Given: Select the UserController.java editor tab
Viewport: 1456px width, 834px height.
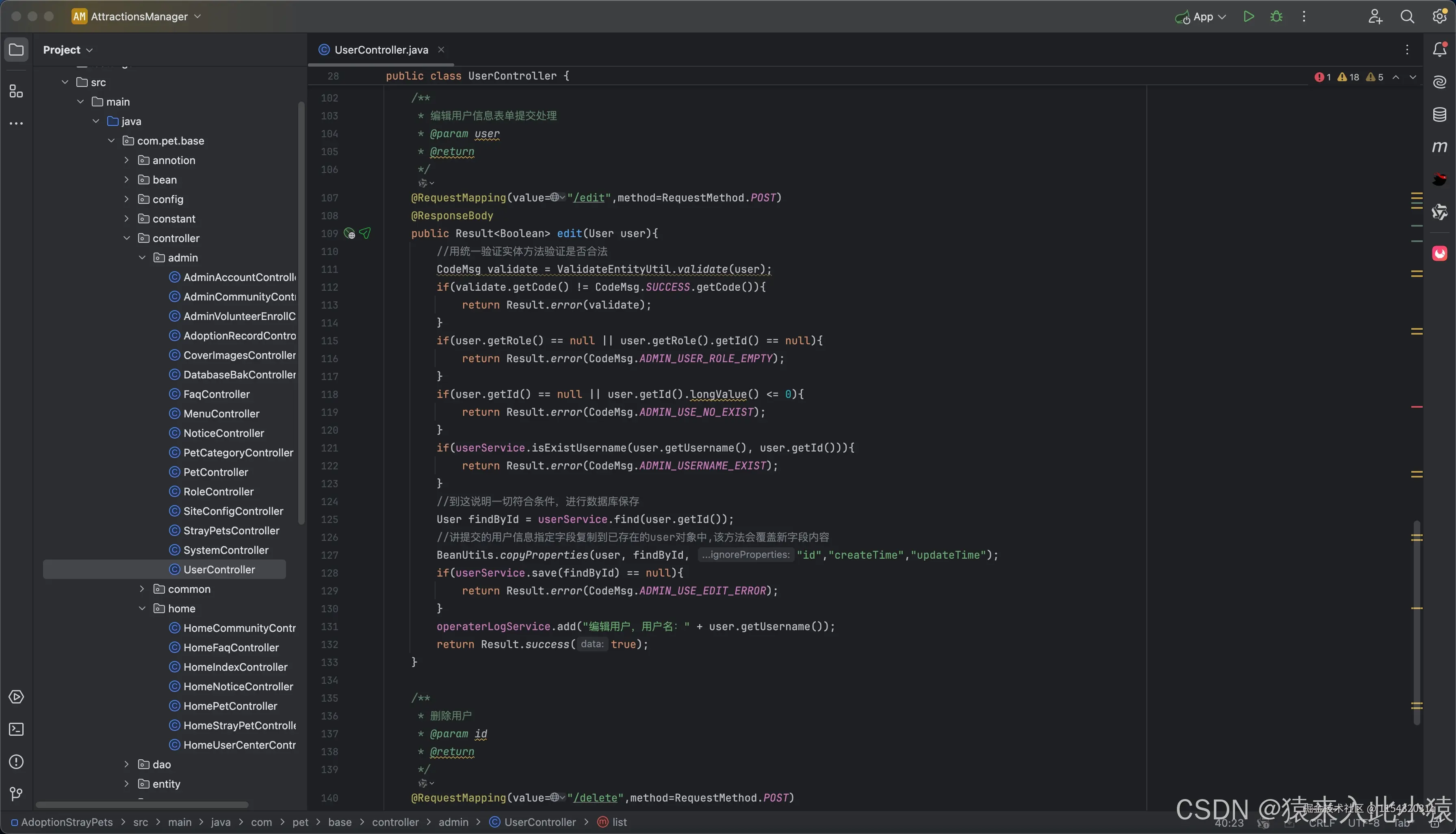Looking at the screenshot, I should [x=381, y=50].
